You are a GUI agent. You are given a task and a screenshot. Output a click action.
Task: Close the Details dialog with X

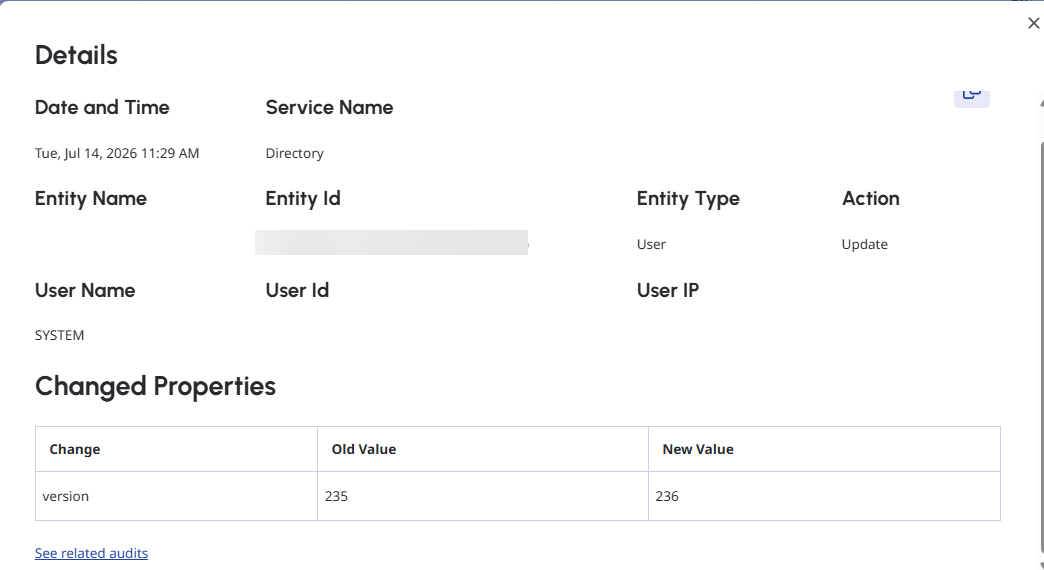point(1033,23)
